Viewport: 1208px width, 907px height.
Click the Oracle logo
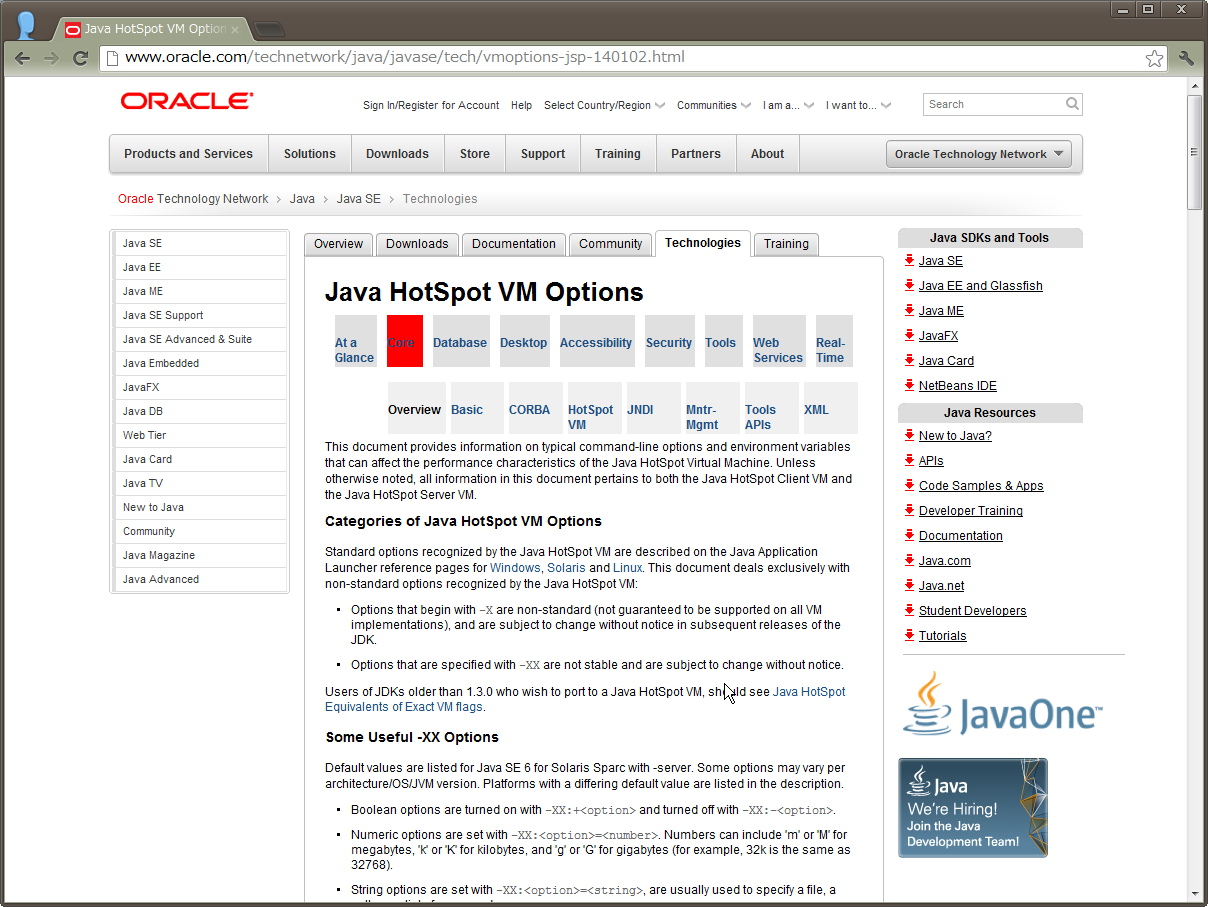(187, 101)
